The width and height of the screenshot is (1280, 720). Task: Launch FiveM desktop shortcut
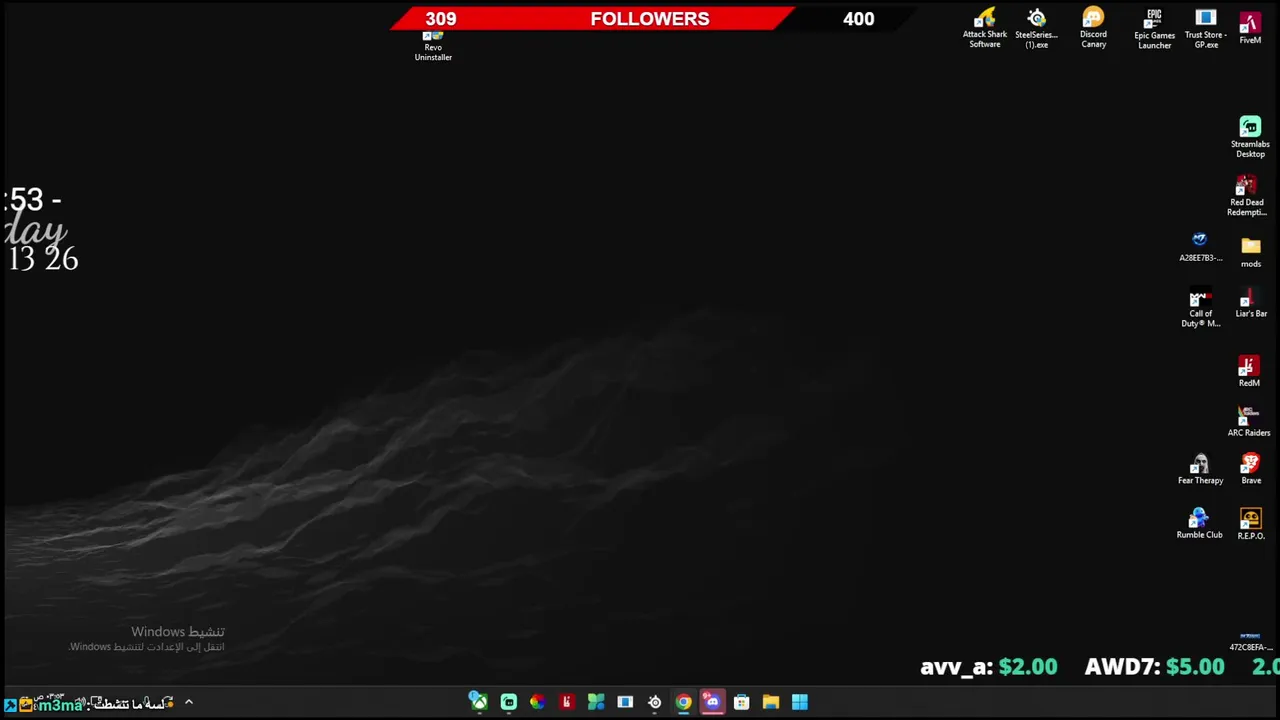coord(1250,28)
